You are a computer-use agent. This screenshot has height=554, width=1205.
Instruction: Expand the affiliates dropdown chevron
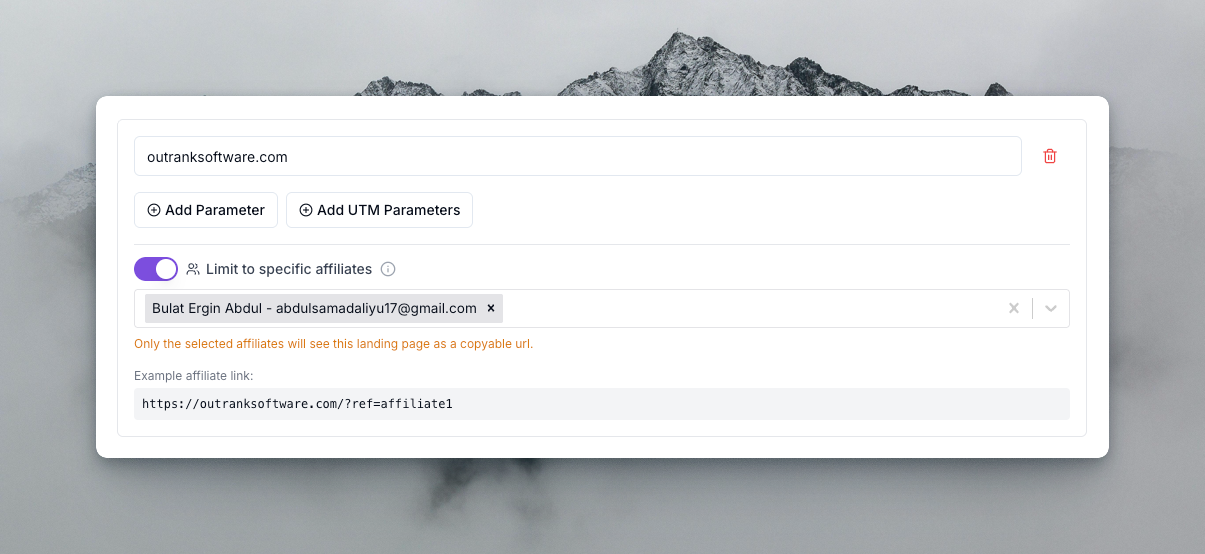(1051, 308)
